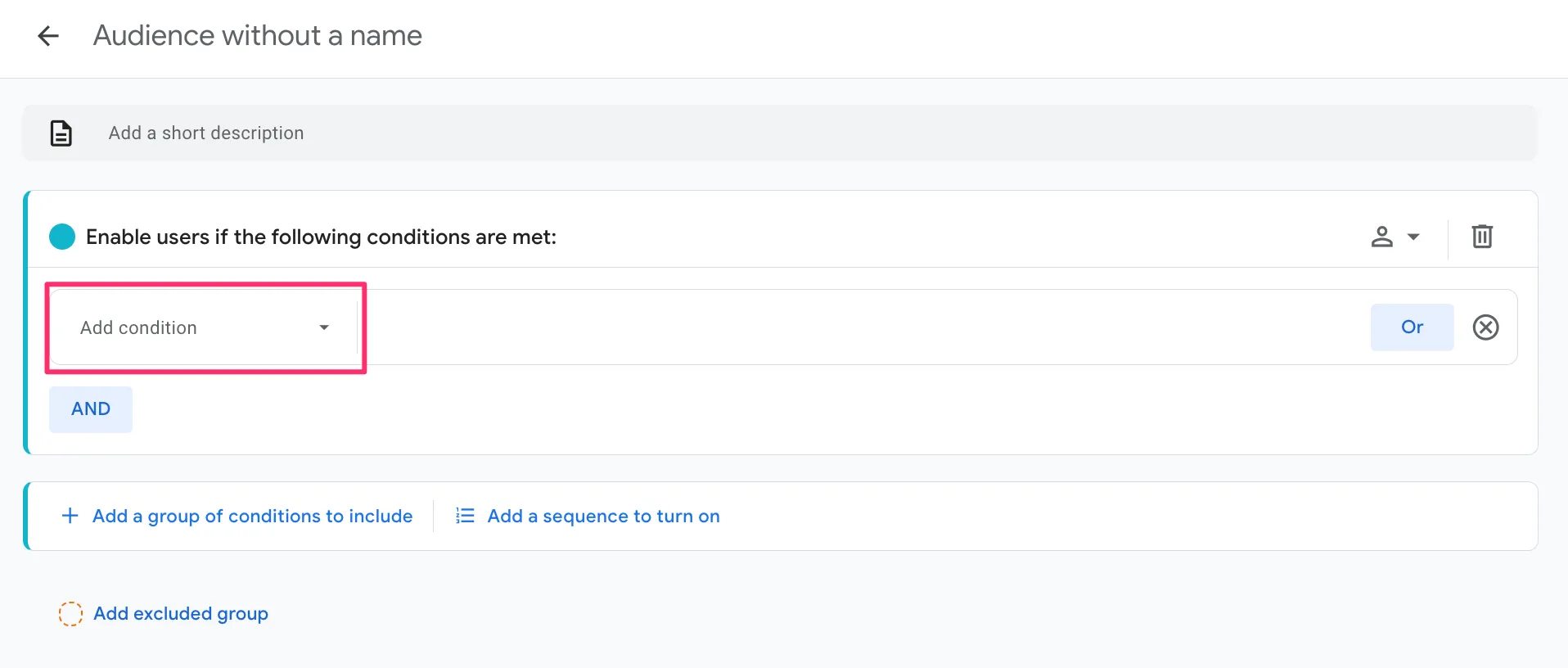Click the back arrow icon

click(x=48, y=36)
